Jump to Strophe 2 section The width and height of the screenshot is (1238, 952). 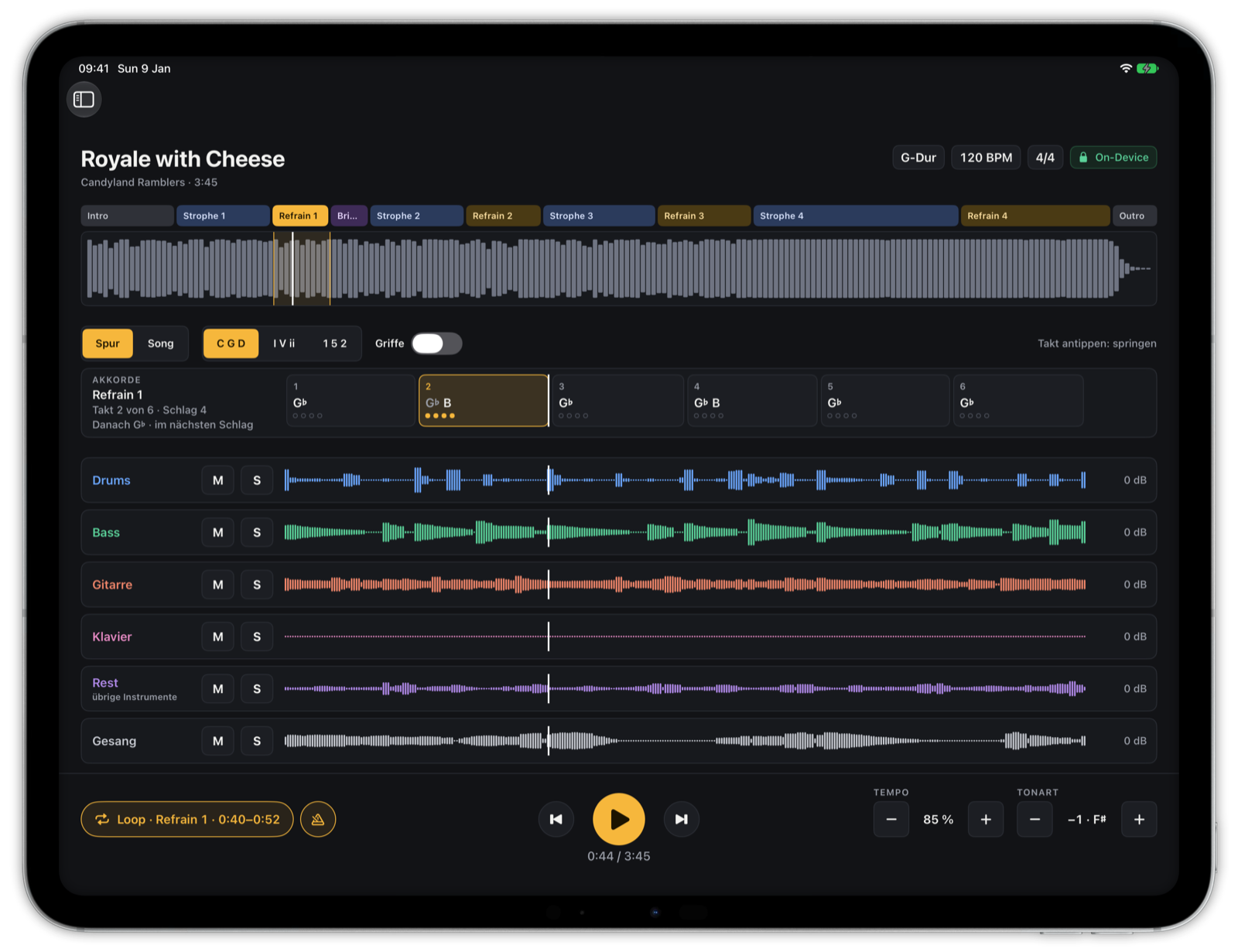click(x=417, y=216)
